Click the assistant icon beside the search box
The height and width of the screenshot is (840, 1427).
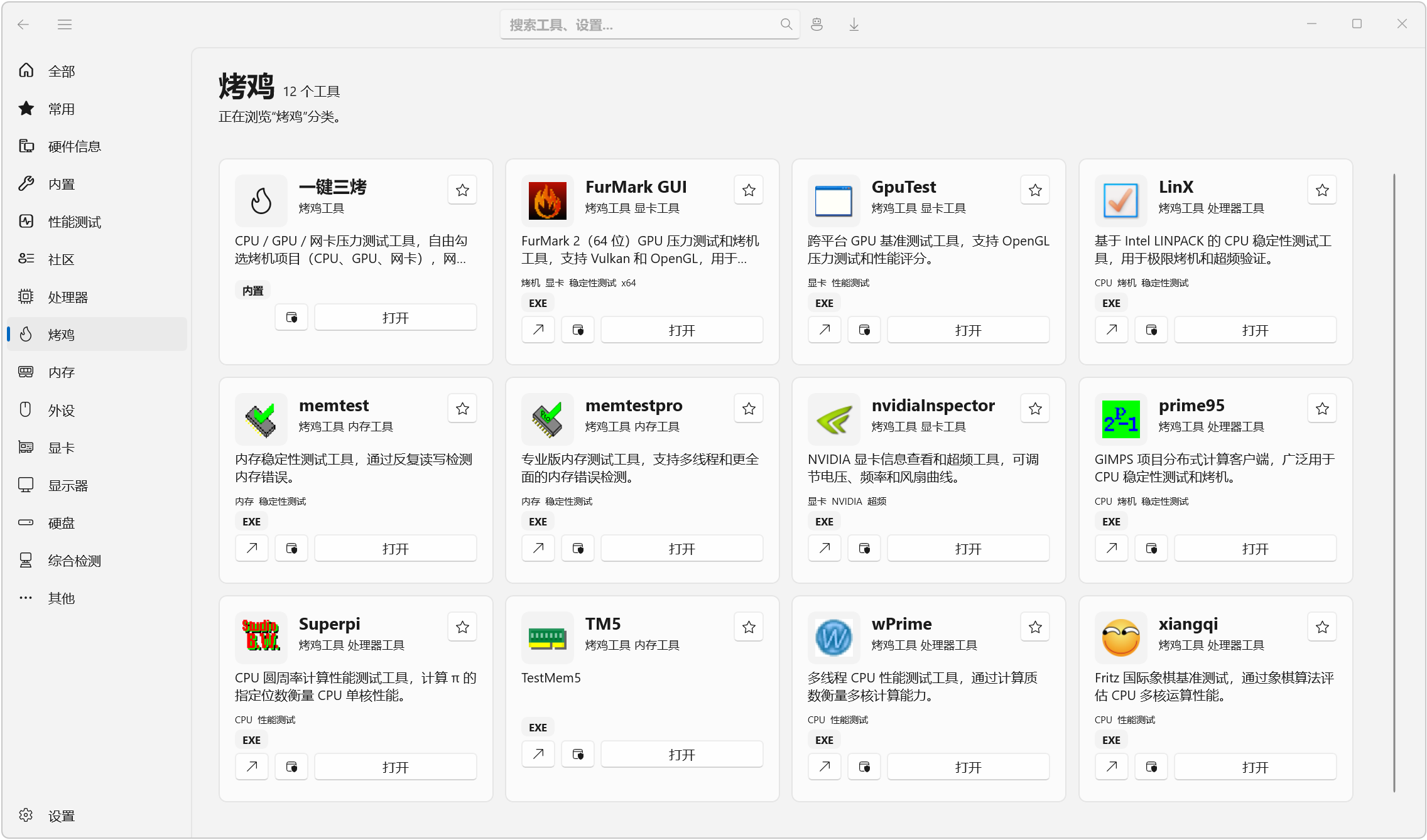[x=817, y=24]
